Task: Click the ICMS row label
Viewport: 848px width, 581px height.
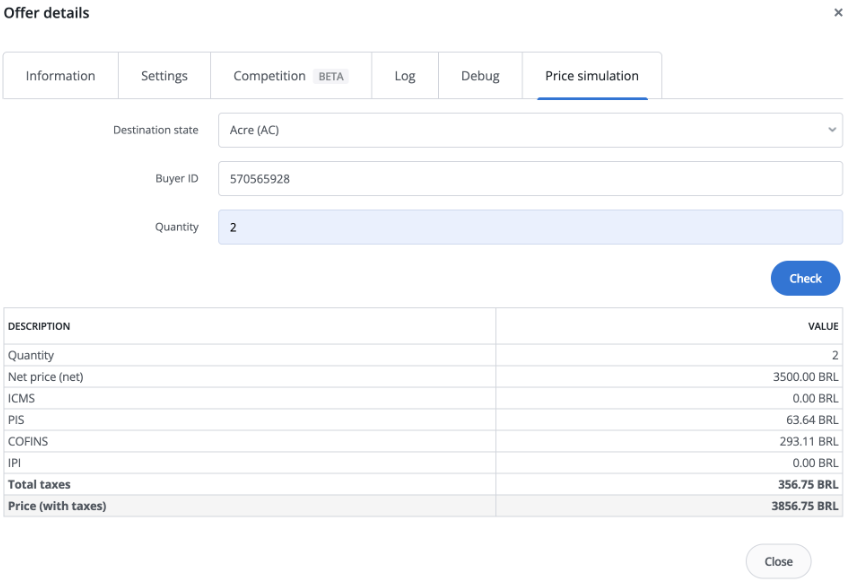Action: tap(21, 399)
